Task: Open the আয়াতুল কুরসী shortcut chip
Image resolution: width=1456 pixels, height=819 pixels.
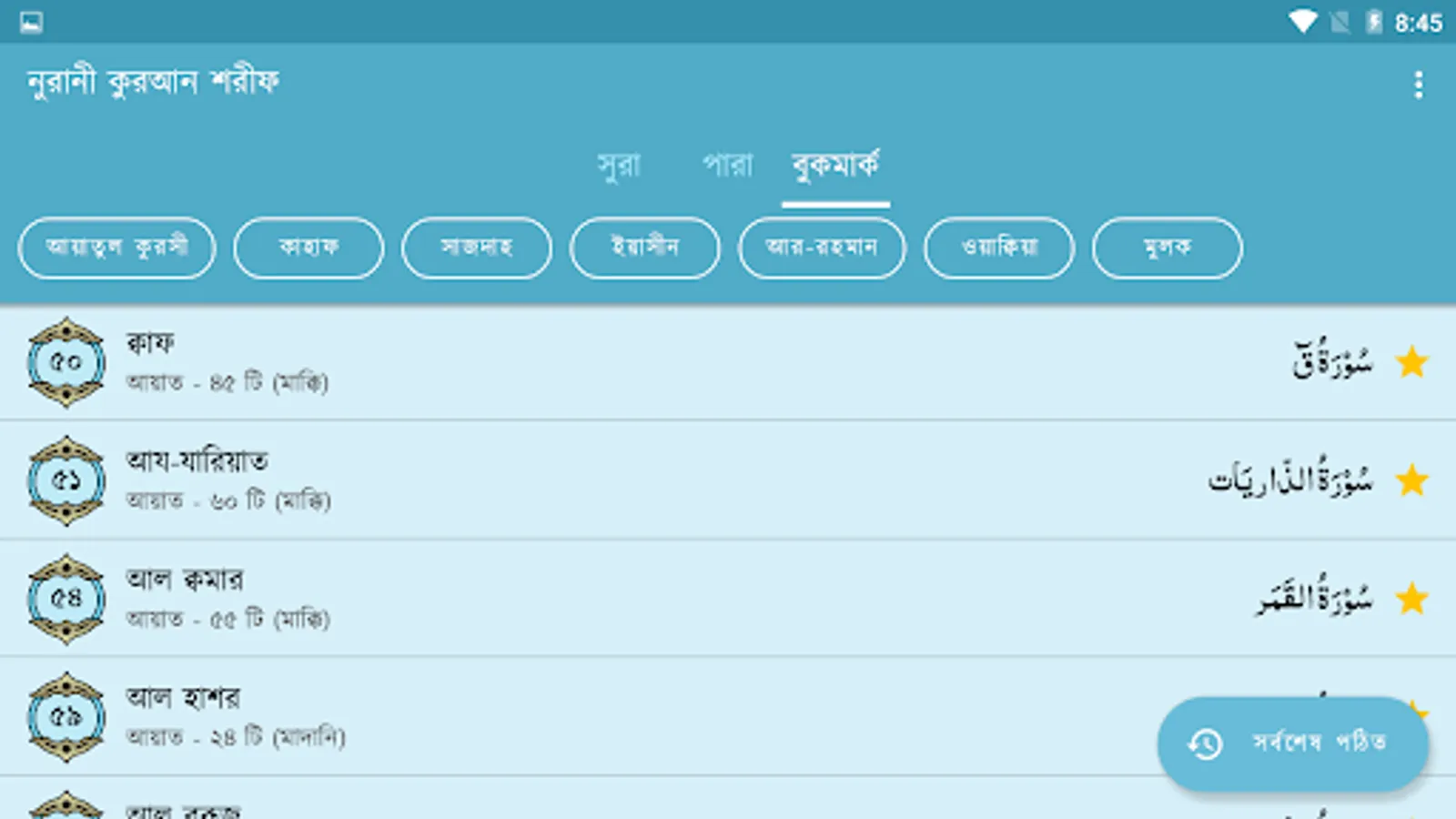Action: [116, 248]
